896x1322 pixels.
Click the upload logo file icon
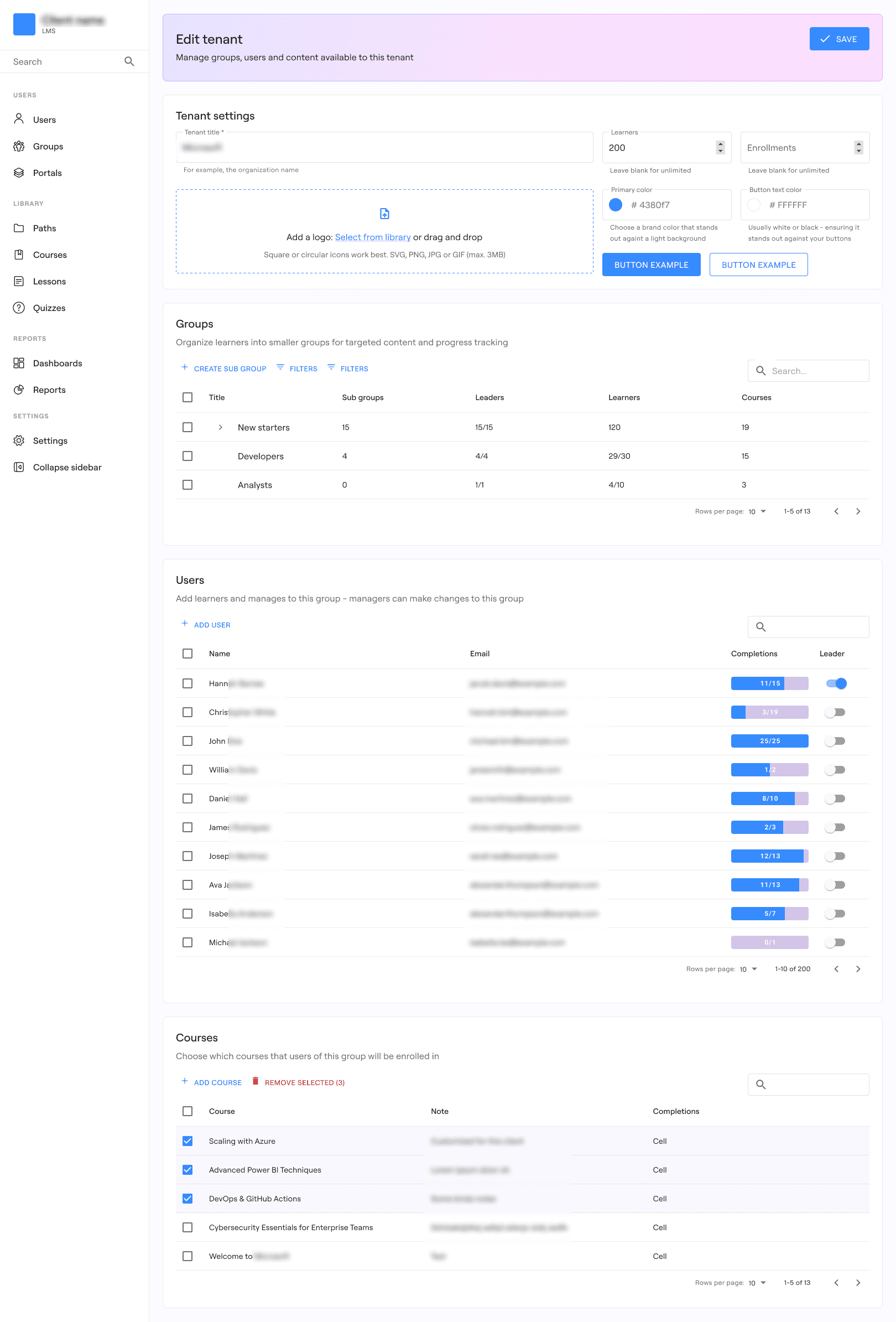coord(384,214)
